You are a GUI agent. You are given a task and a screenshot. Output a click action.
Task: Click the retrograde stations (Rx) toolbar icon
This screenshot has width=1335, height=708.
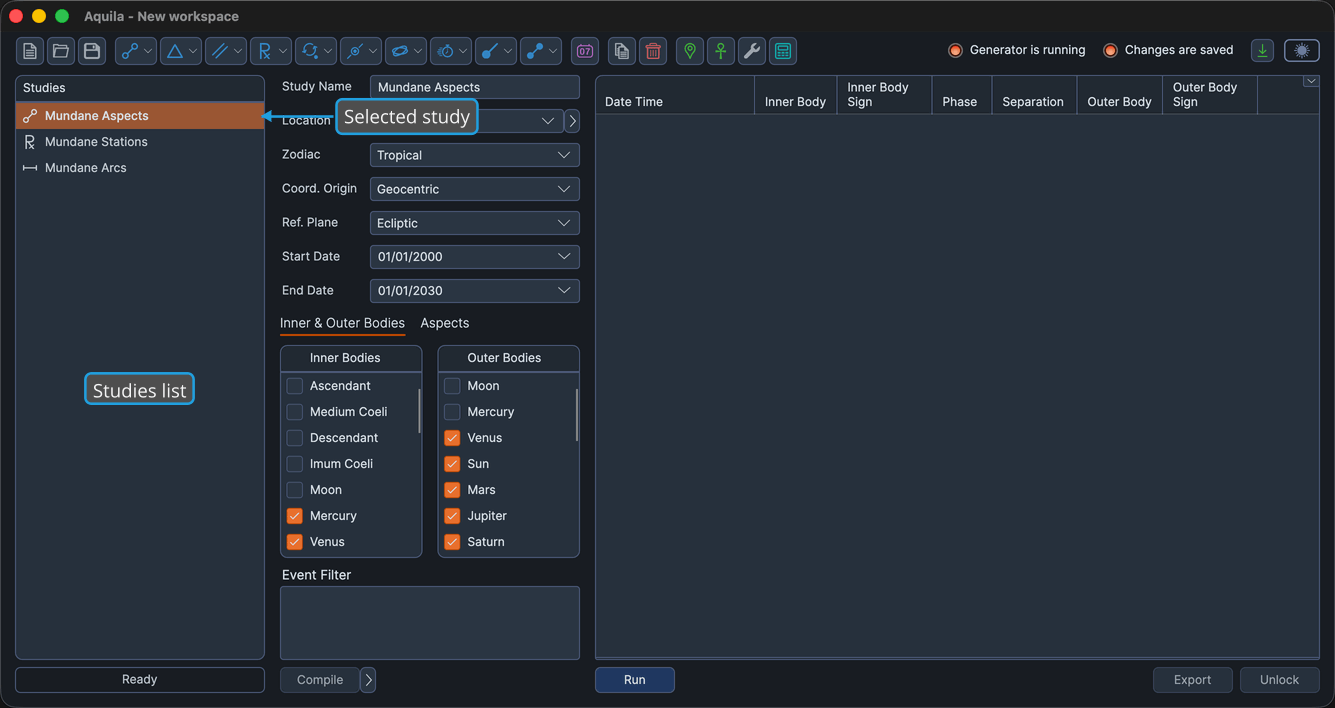pos(264,51)
